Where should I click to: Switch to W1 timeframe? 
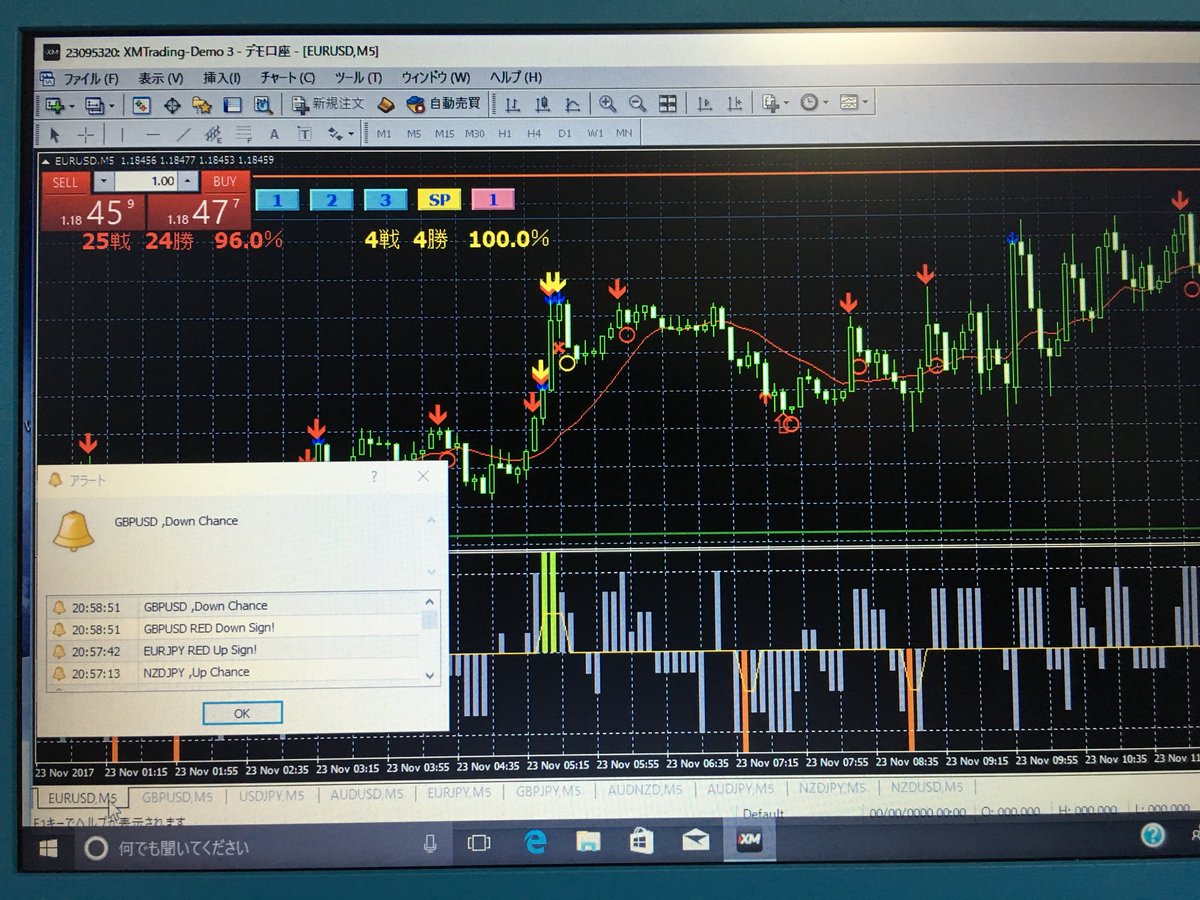pos(595,134)
